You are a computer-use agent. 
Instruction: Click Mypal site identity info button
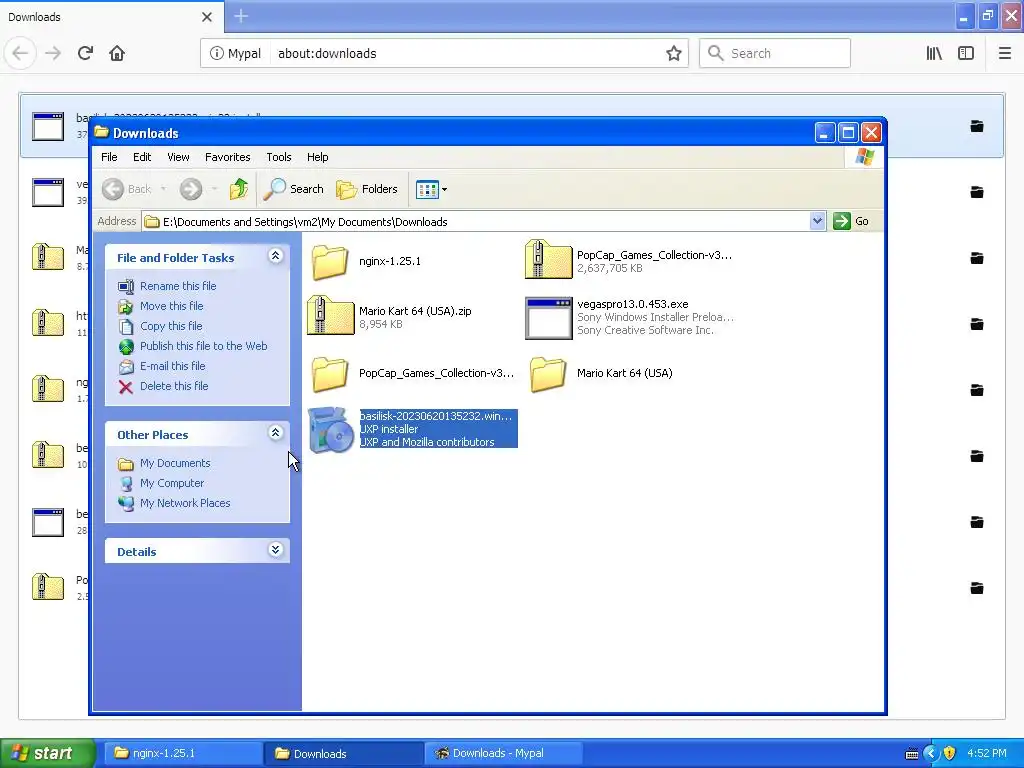click(x=235, y=53)
